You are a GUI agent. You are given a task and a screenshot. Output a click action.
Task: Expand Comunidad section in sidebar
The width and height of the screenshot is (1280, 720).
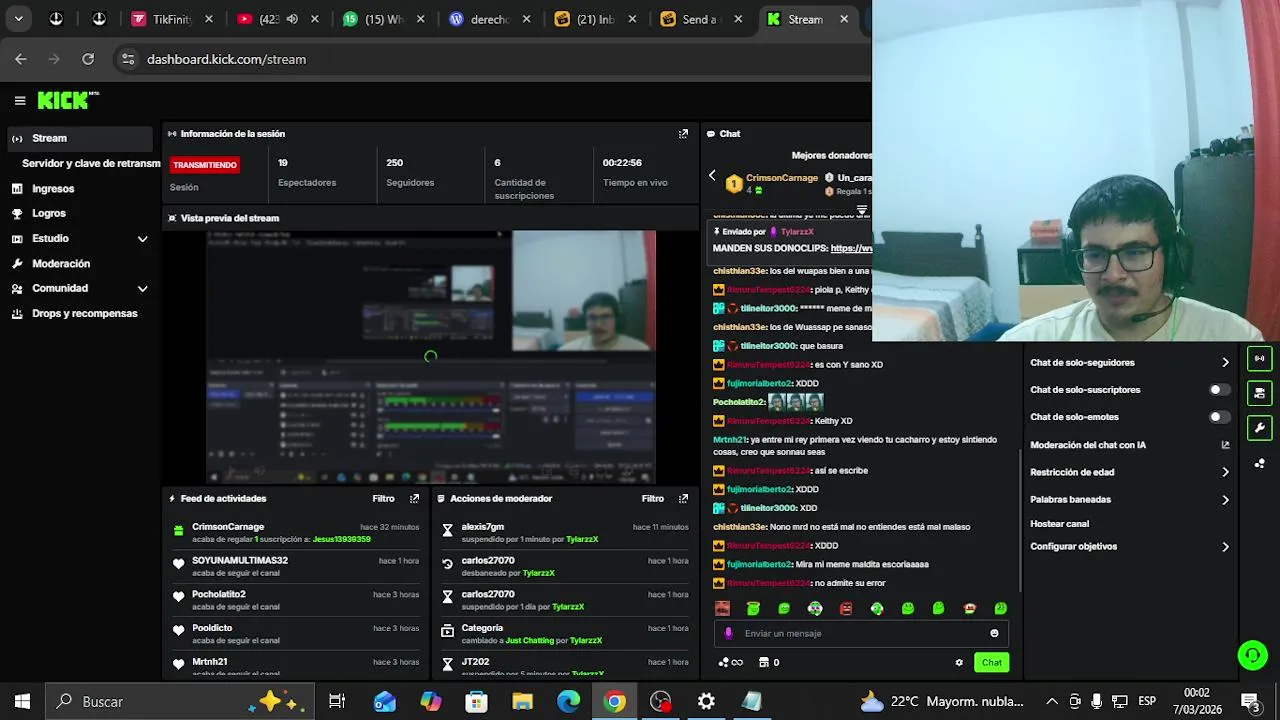click(142, 288)
